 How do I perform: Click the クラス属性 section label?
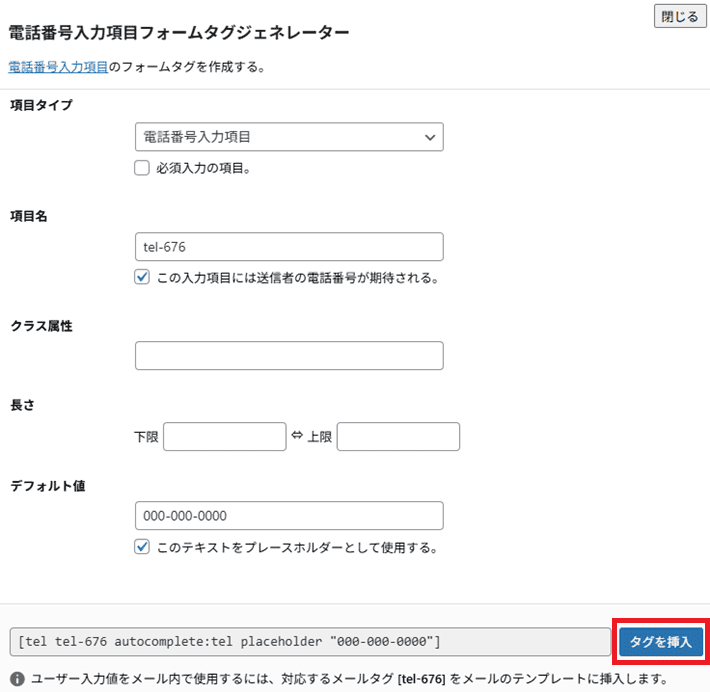pyautogui.click(x=41, y=326)
